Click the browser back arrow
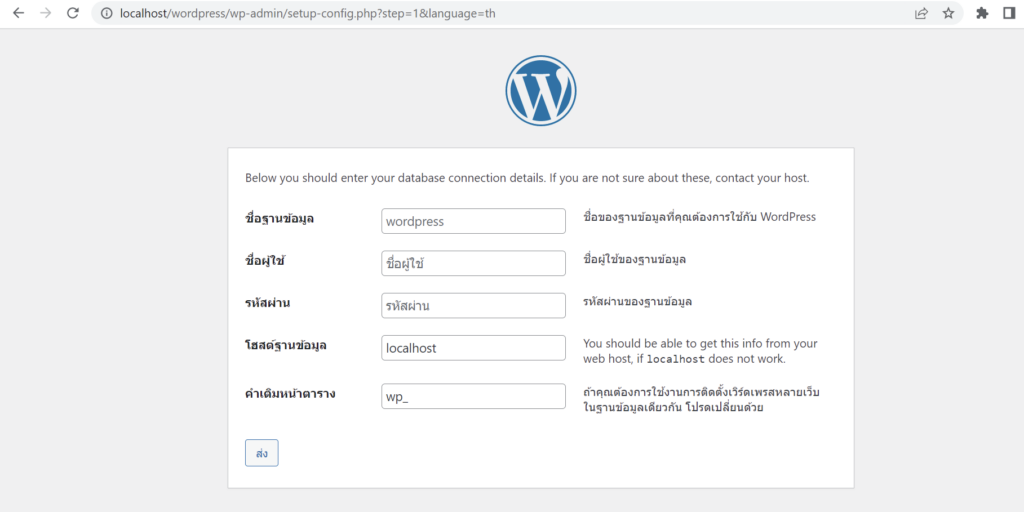The image size is (1024, 512). (18, 13)
